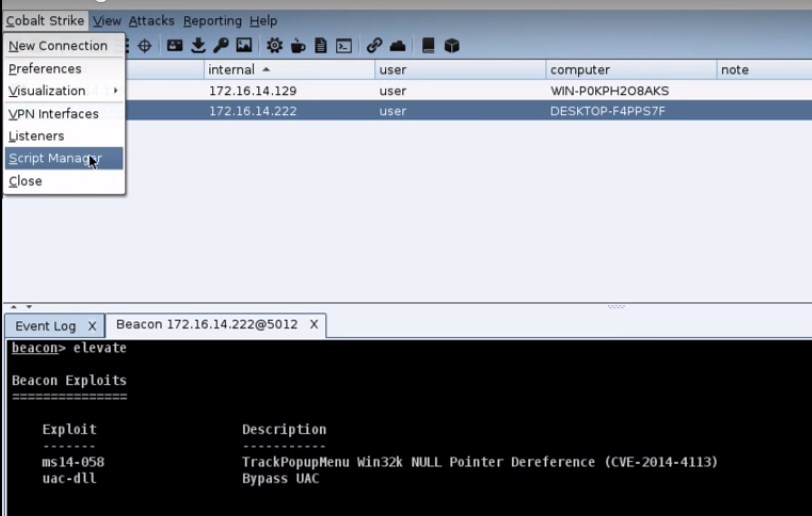
Task: Close the Event Log tab
Action: (92, 326)
